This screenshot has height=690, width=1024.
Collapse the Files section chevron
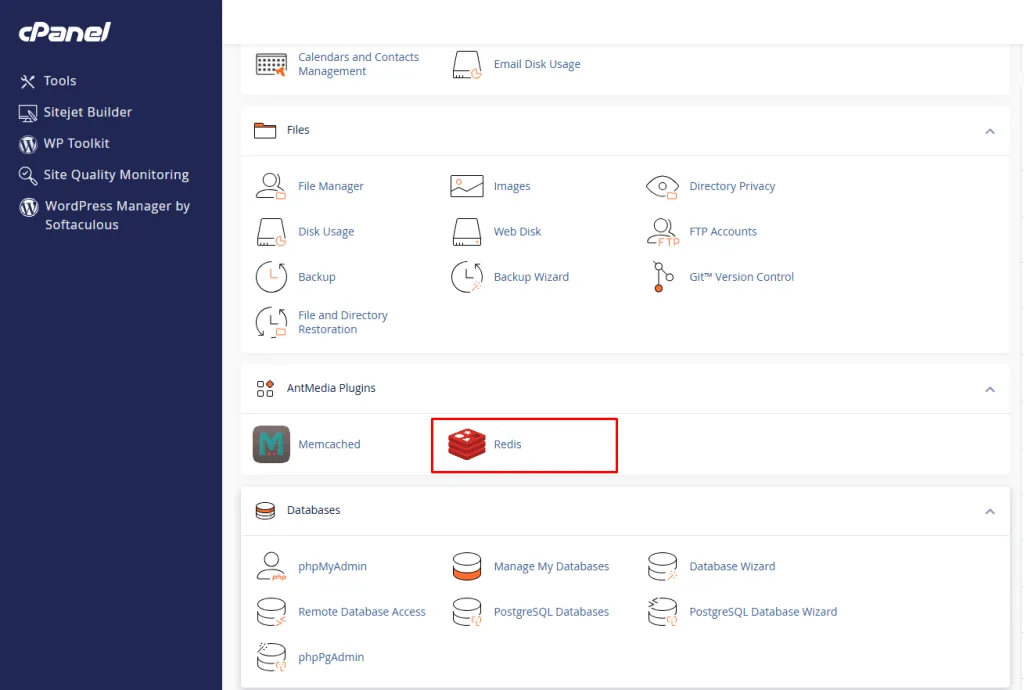[x=989, y=131]
